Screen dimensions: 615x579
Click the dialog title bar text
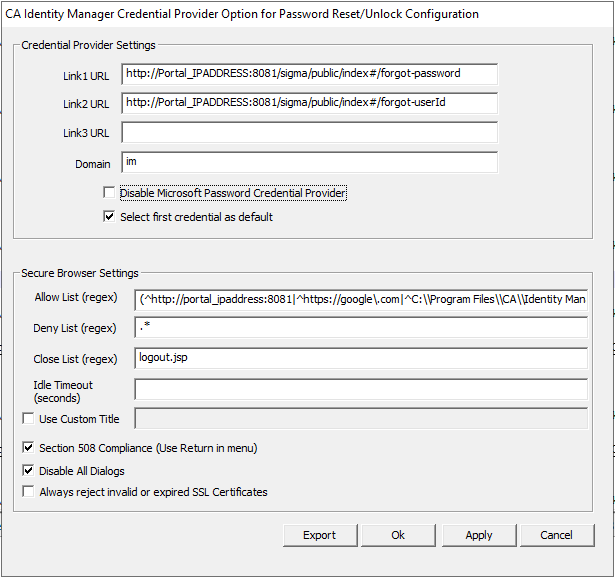(242, 14)
